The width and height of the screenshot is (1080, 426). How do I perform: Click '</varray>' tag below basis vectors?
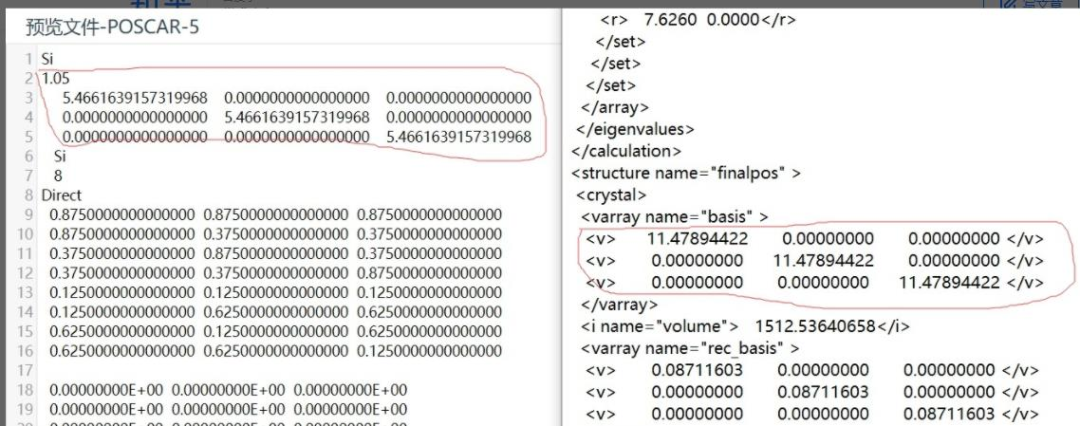coord(620,304)
